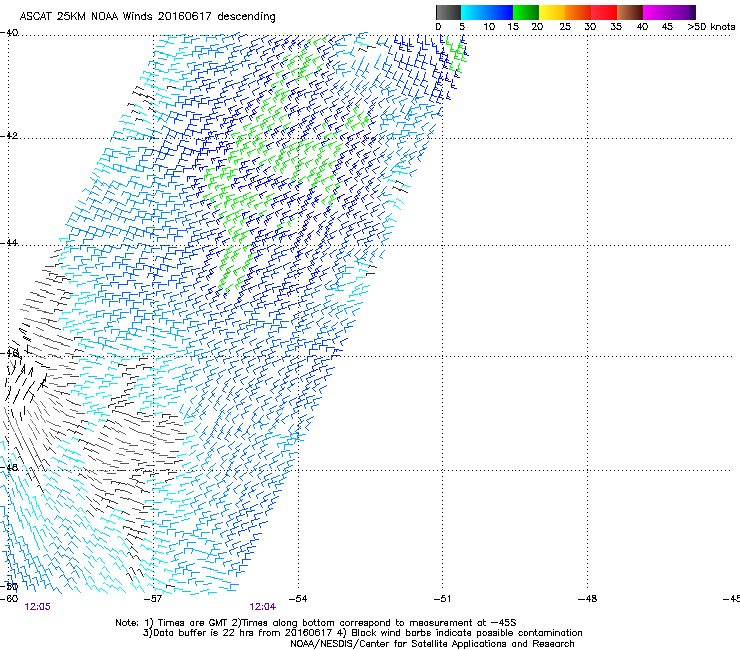Click the -44 latitude axis label
Screen dimensions: 740x650
pyautogui.click(x=9, y=243)
